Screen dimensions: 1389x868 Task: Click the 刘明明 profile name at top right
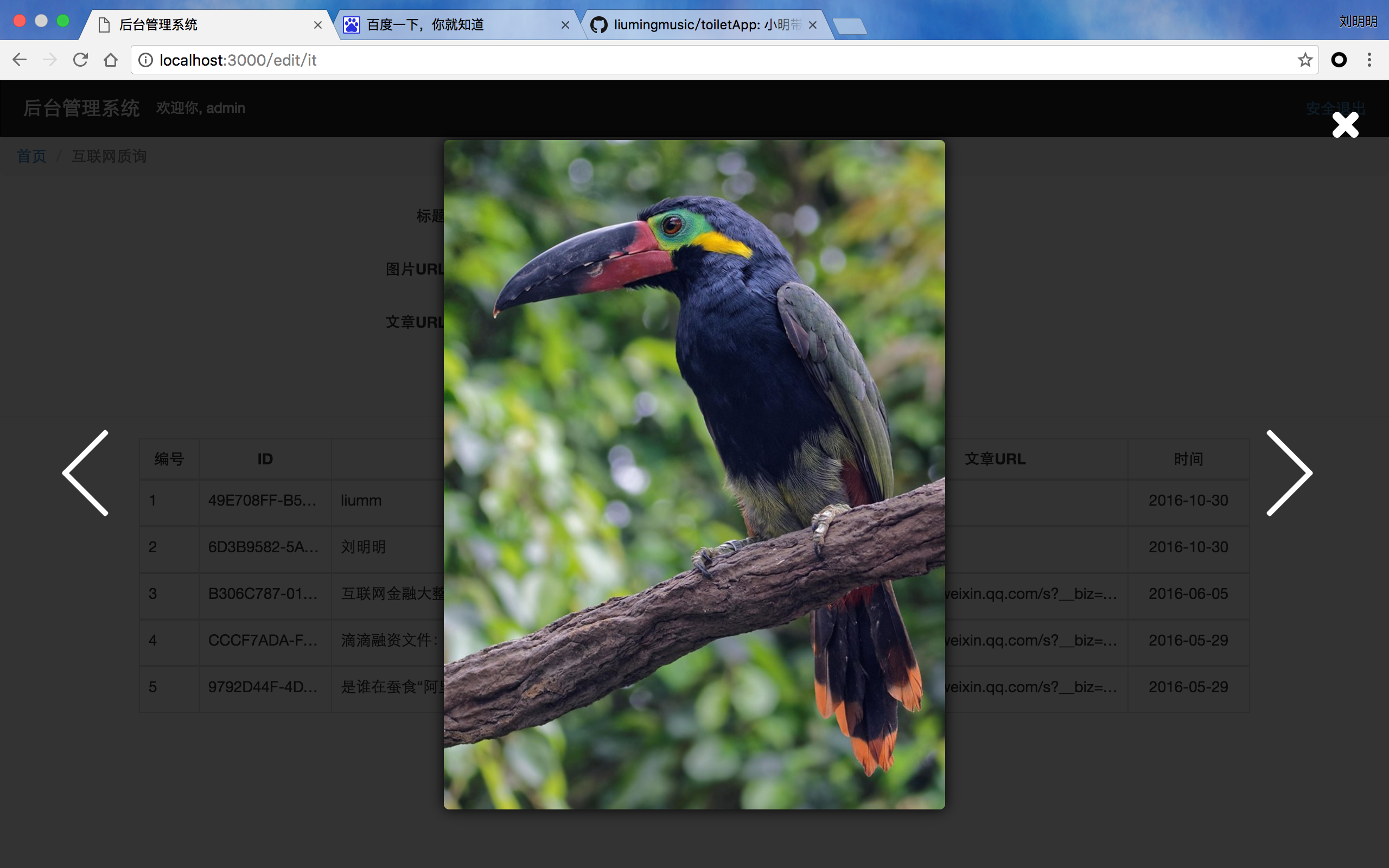pos(1358,22)
